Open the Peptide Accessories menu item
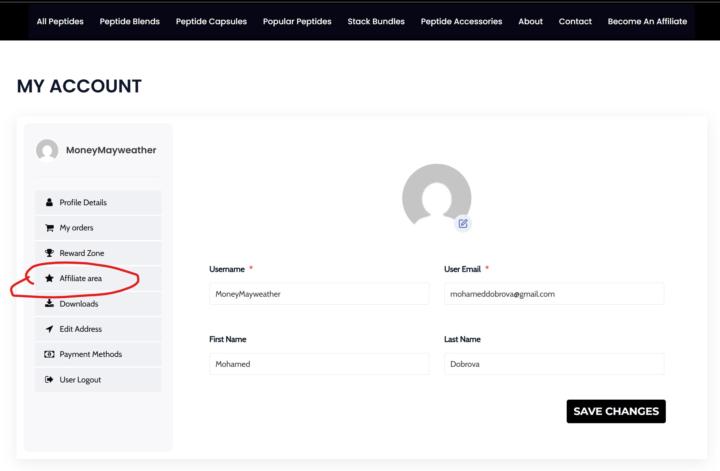This screenshot has width=720, height=471. [461, 22]
